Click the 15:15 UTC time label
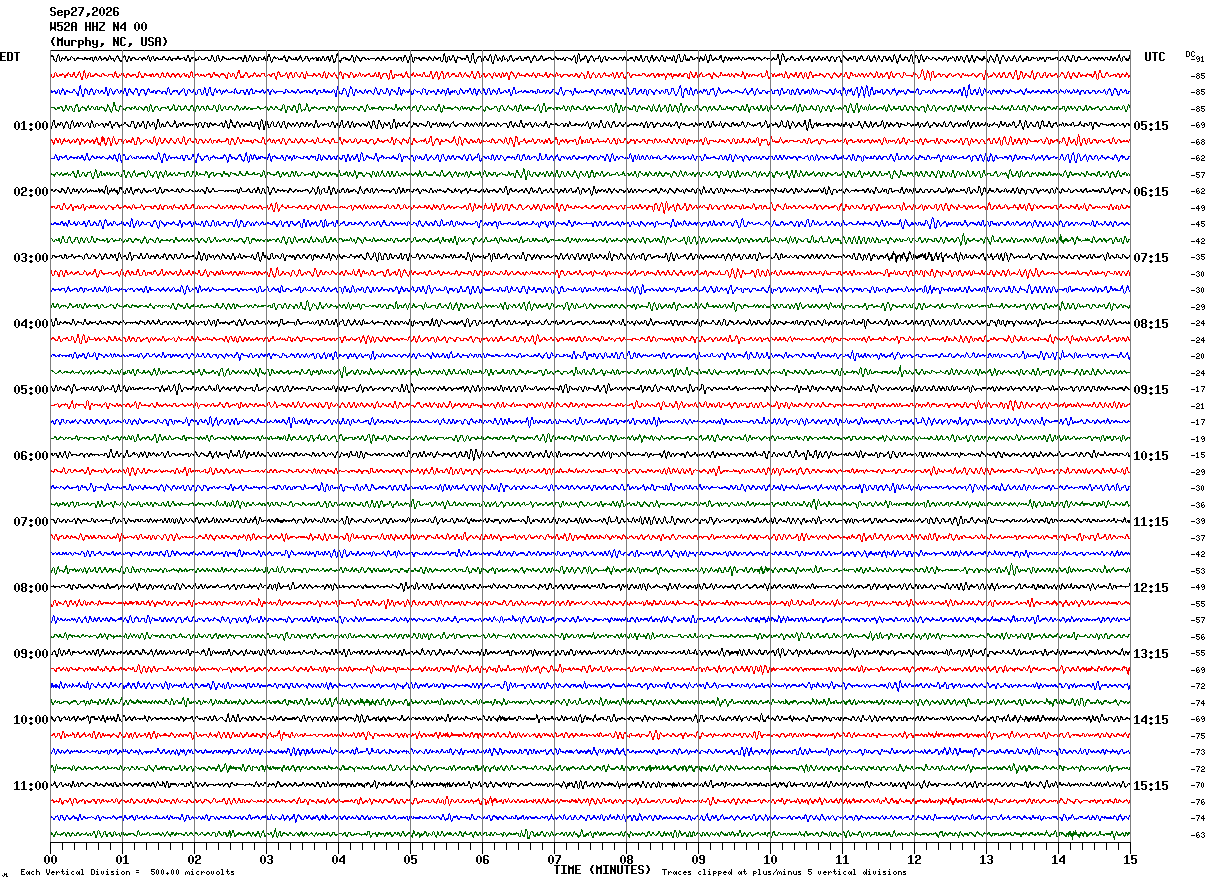Viewport: 1210px width, 886px height. click(x=1151, y=786)
